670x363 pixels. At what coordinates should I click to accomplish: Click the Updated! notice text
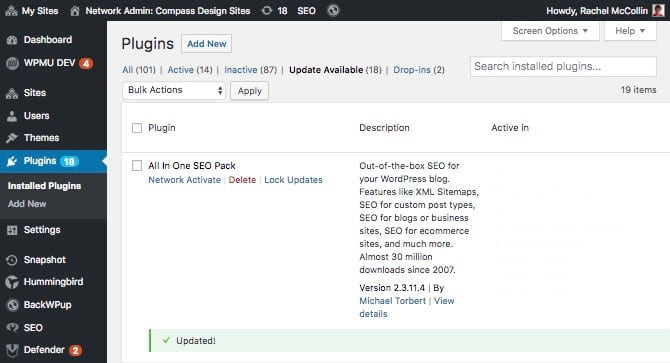(196, 341)
